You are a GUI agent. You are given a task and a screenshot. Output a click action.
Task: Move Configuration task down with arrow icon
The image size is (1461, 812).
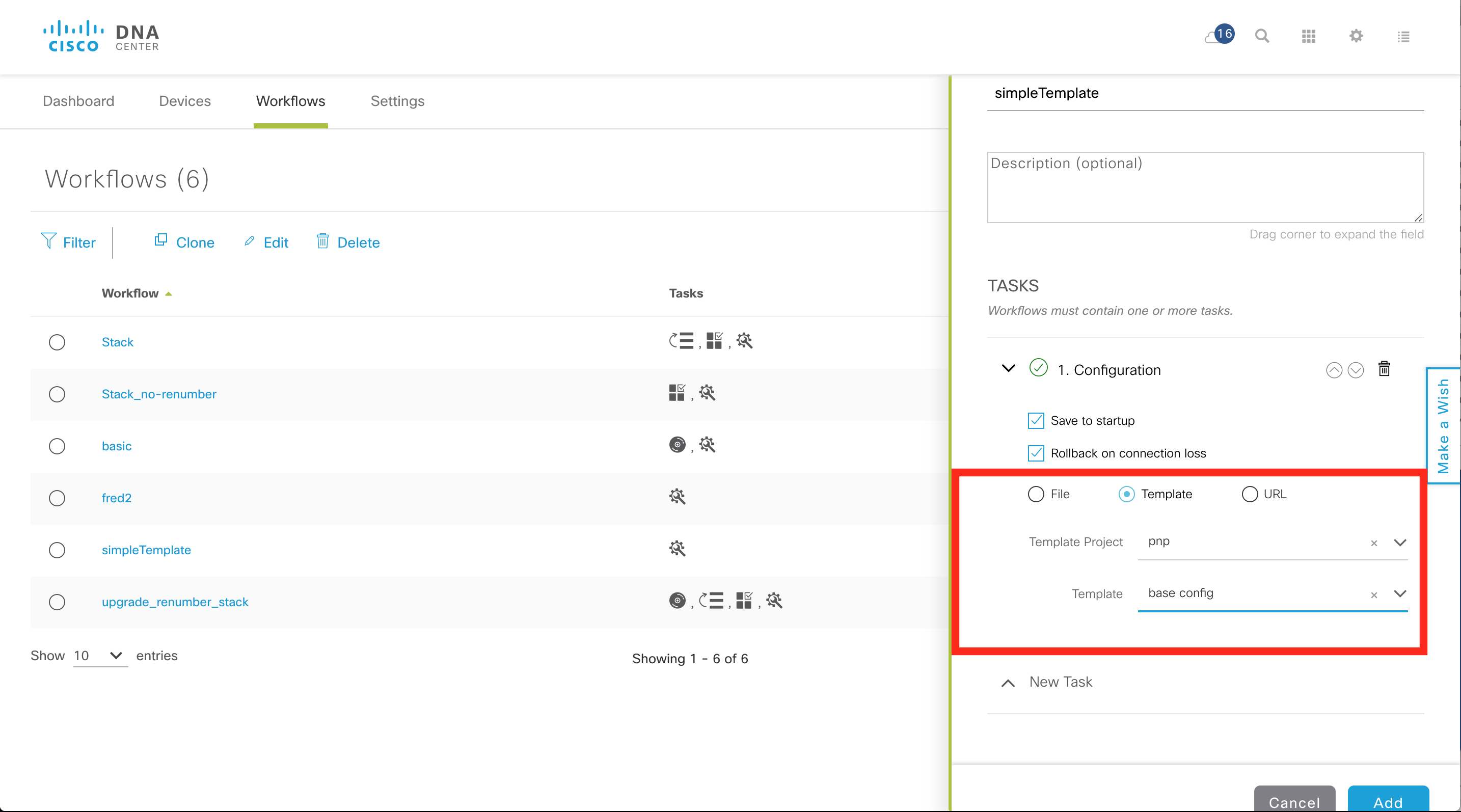point(1356,370)
